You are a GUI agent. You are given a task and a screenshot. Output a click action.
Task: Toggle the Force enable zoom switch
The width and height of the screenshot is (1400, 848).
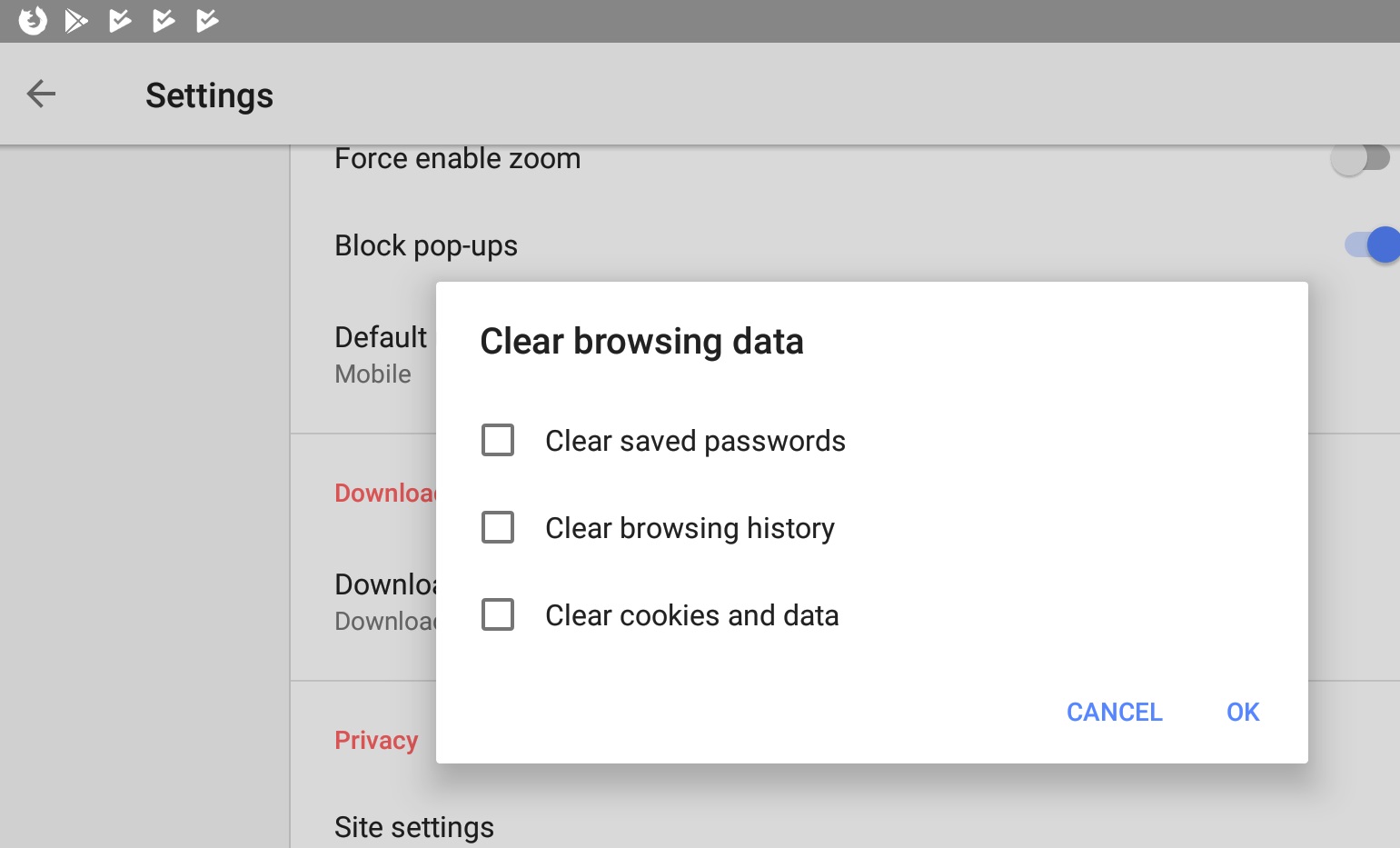[x=1360, y=159]
